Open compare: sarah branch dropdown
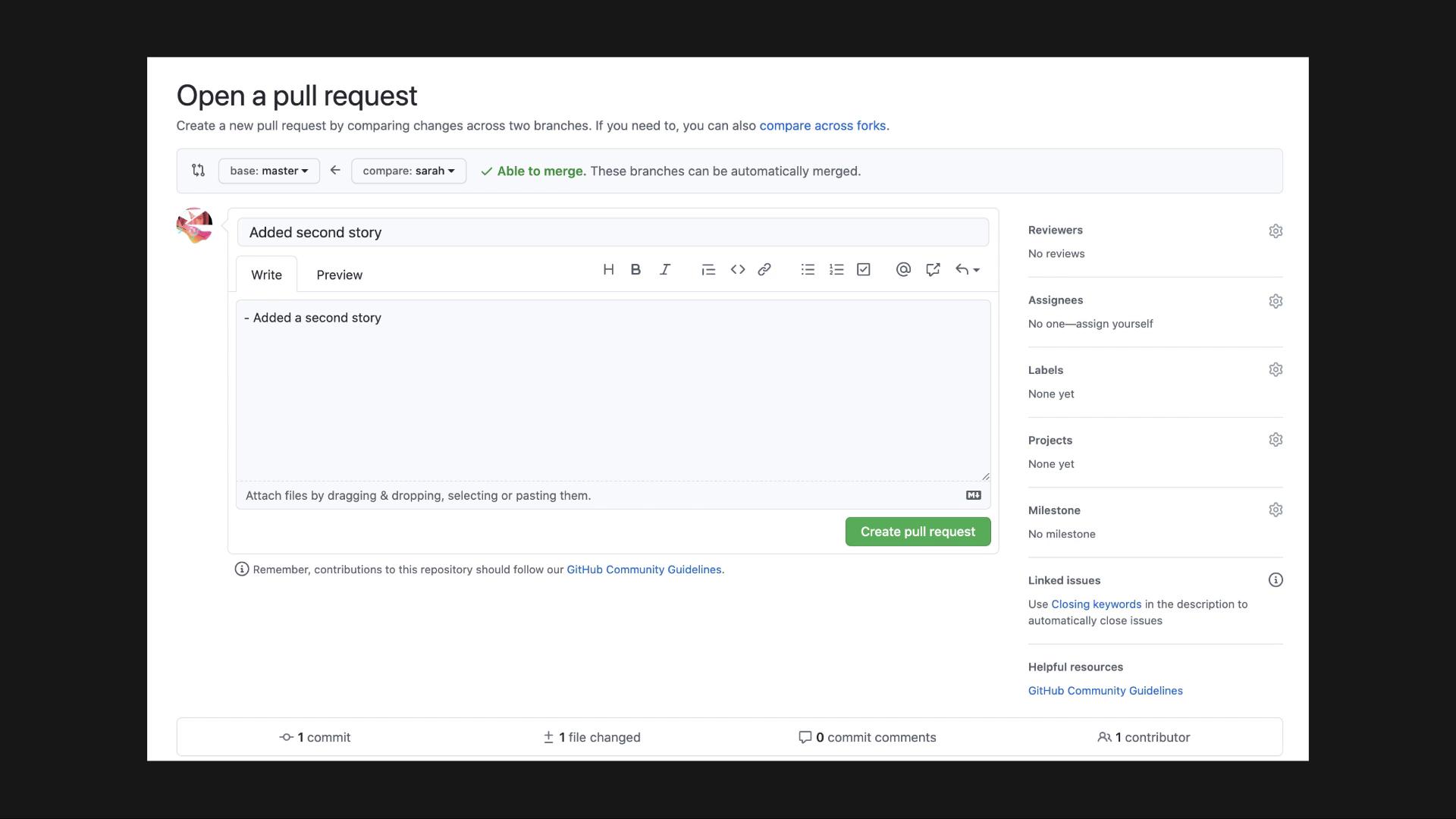 [x=408, y=171]
